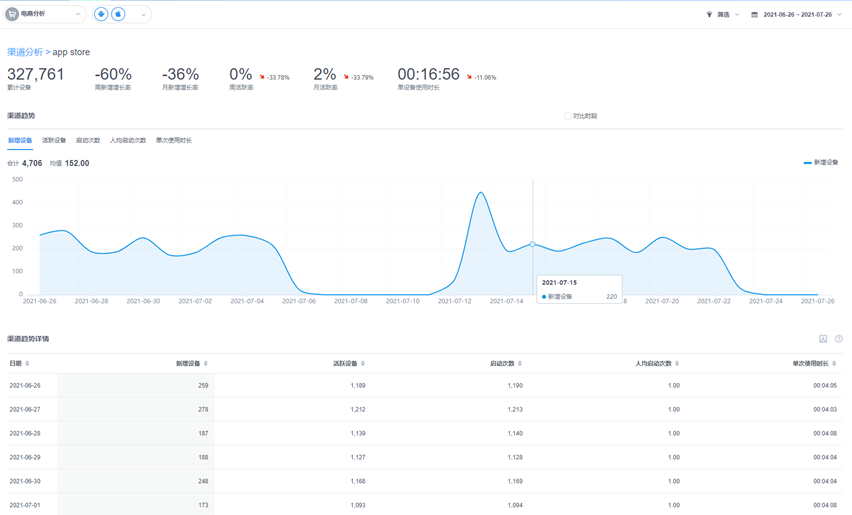Switch to the 单次使用时长 tab
The width and height of the screenshot is (852, 515).
pyautogui.click(x=174, y=140)
